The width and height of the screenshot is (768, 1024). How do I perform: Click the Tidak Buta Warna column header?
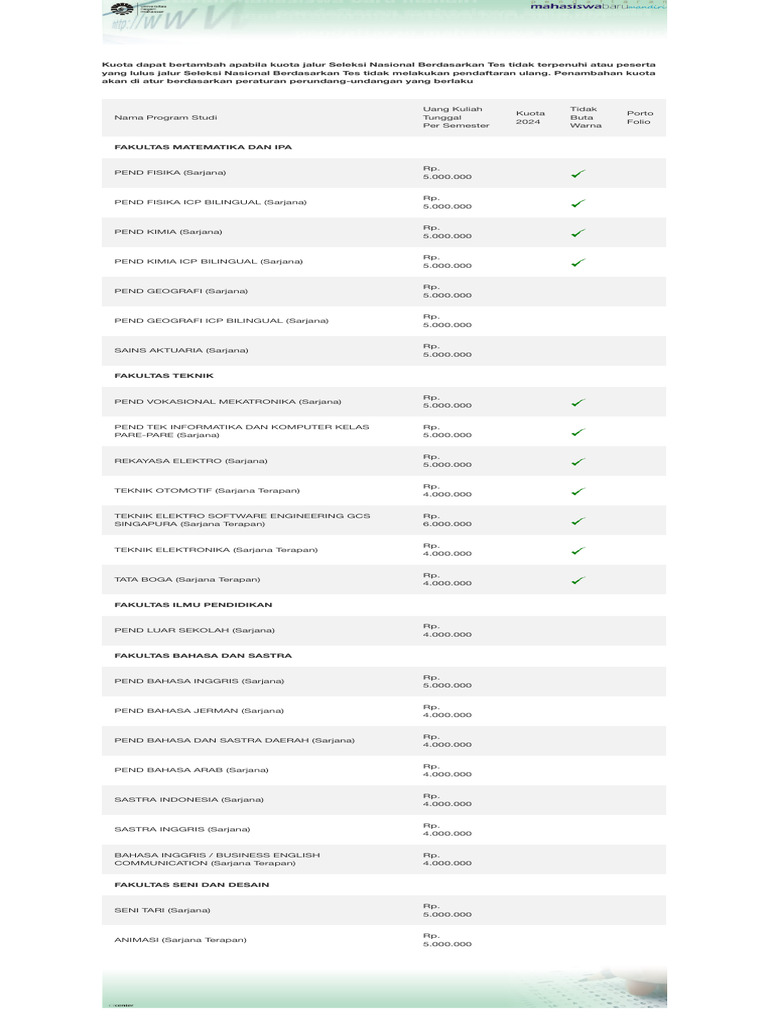coord(582,118)
